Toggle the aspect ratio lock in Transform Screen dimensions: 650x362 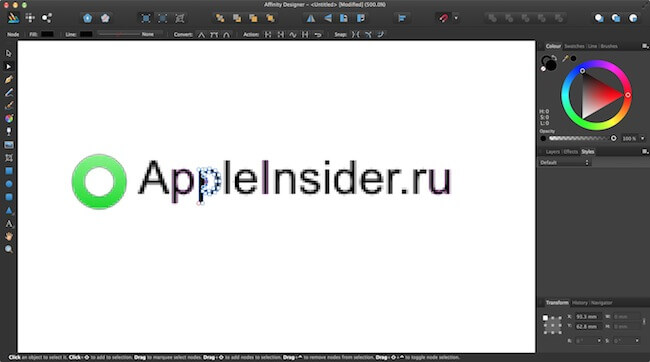coord(644,321)
